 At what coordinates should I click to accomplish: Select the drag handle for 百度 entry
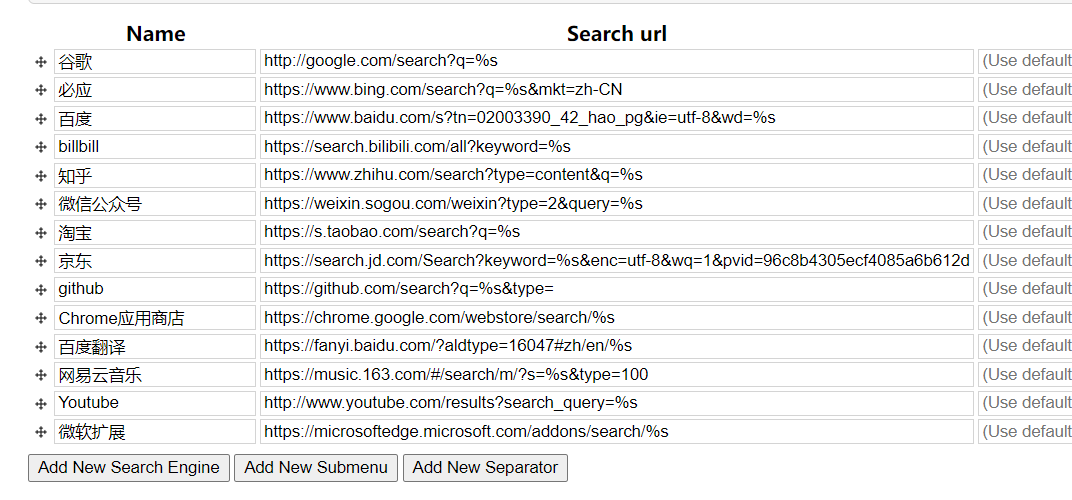pyautogui.click(x=41, y=119)
